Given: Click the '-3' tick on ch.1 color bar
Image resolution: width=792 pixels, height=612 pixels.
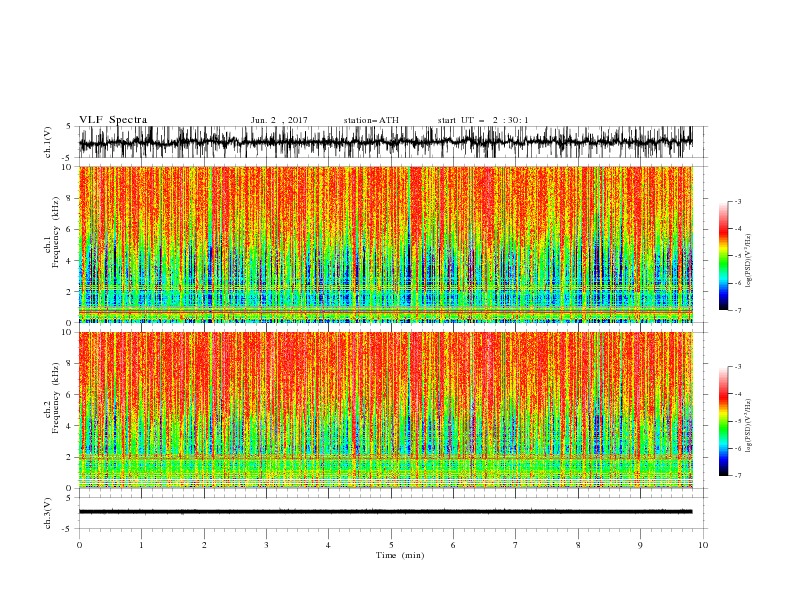Looking at the screenshot, I should pyautogui.click(x=737, y=201).
